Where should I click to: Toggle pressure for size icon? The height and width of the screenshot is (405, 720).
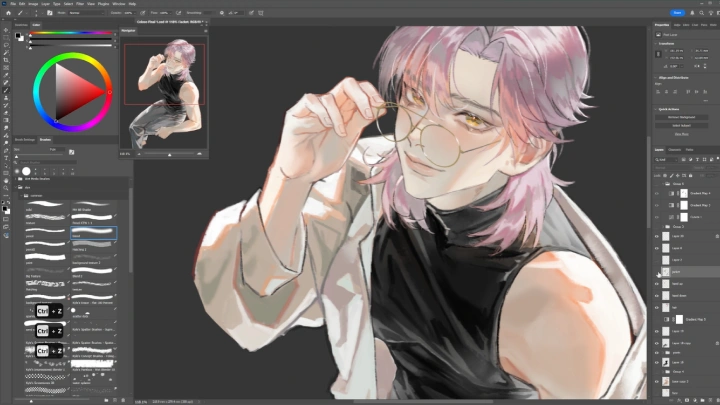tap(251, 13)
